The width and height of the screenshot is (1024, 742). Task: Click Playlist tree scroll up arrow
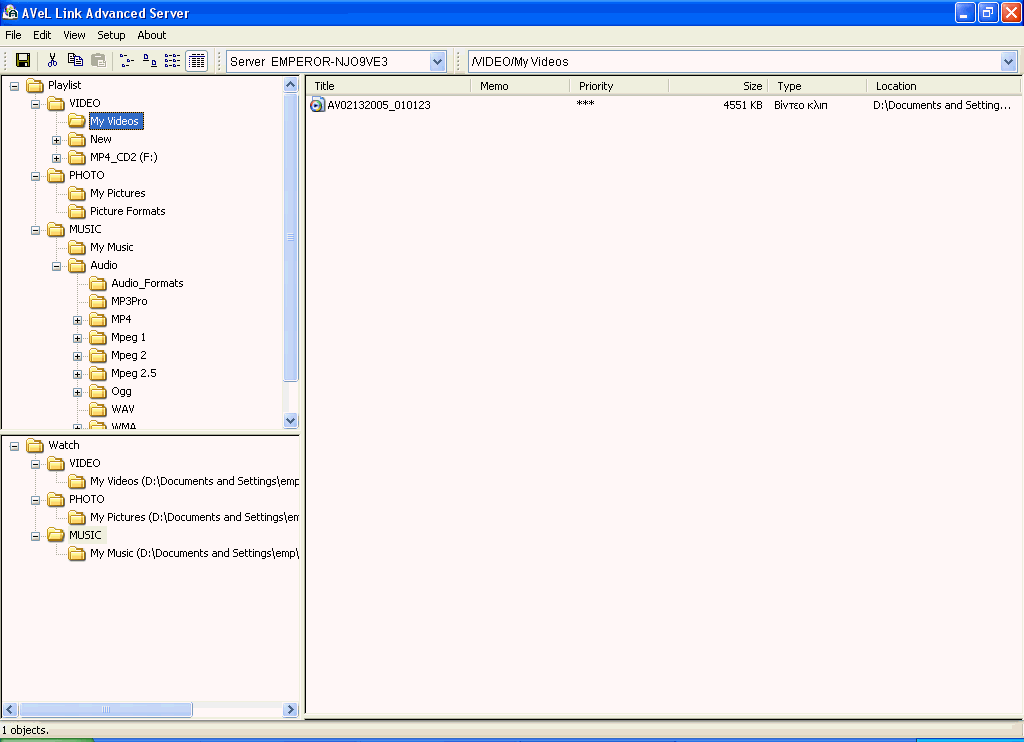pyautogui.click(x=291, y=84)
